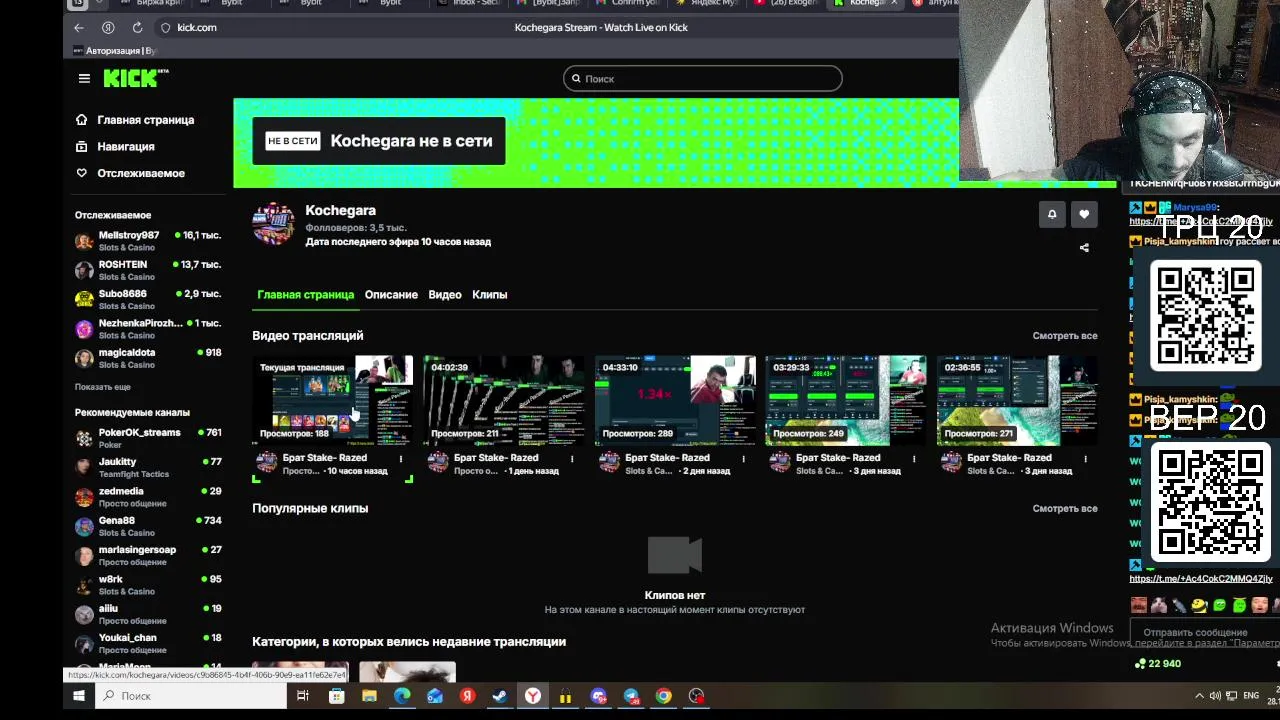Switch to the Видео tab

point(445,295)
